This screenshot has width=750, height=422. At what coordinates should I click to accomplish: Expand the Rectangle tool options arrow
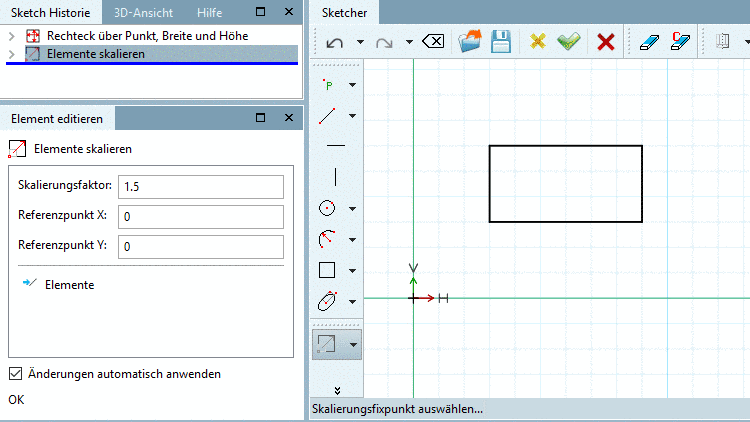353,271
